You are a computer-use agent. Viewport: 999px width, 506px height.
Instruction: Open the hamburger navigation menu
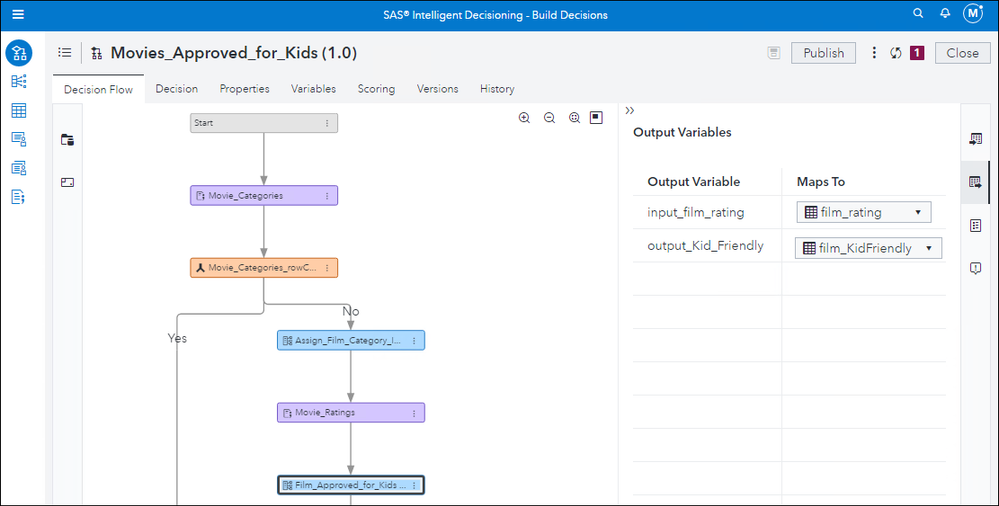coord(18,15)
